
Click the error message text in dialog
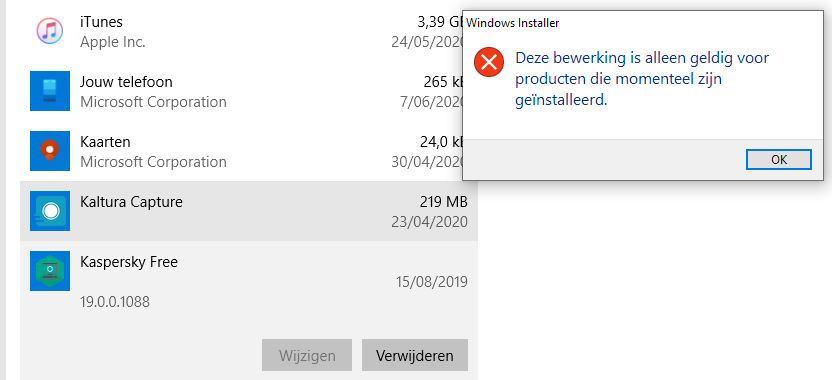642,79
